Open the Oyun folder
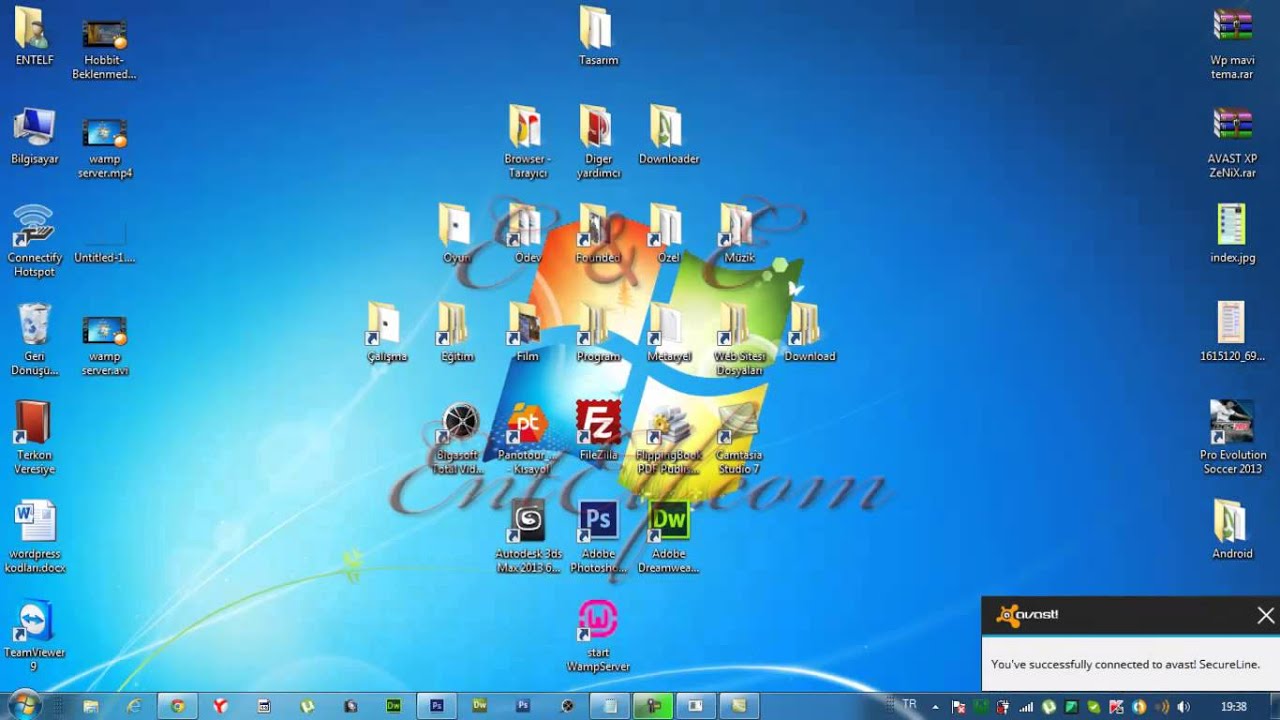The image size is (1280, 720). click(456, 234)
